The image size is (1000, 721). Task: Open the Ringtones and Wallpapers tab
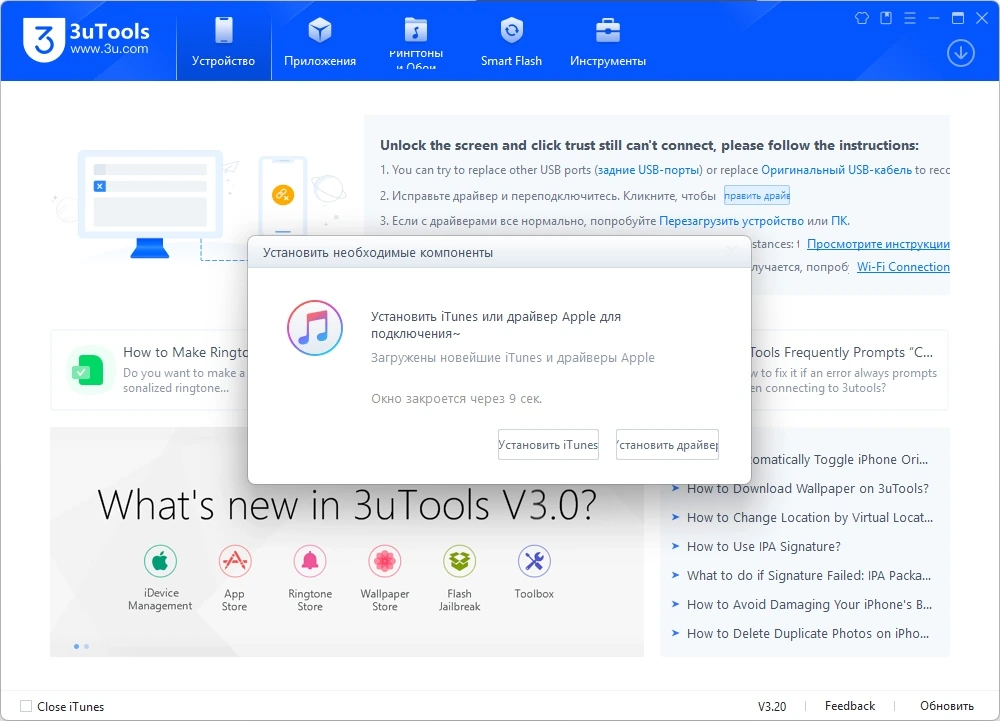[416, 42]
